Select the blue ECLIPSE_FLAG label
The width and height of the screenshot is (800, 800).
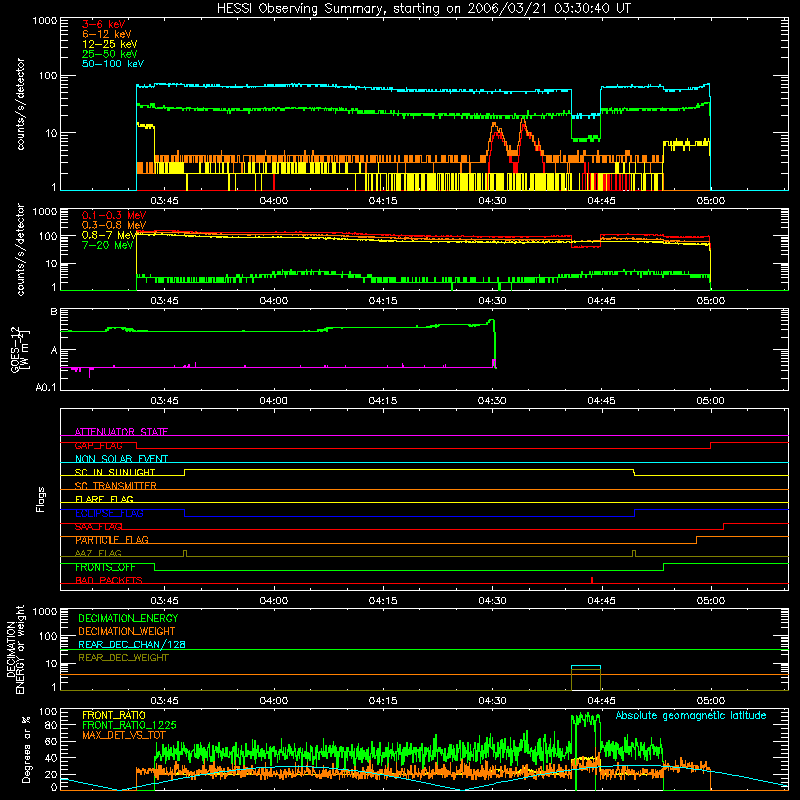pos(109,513)
